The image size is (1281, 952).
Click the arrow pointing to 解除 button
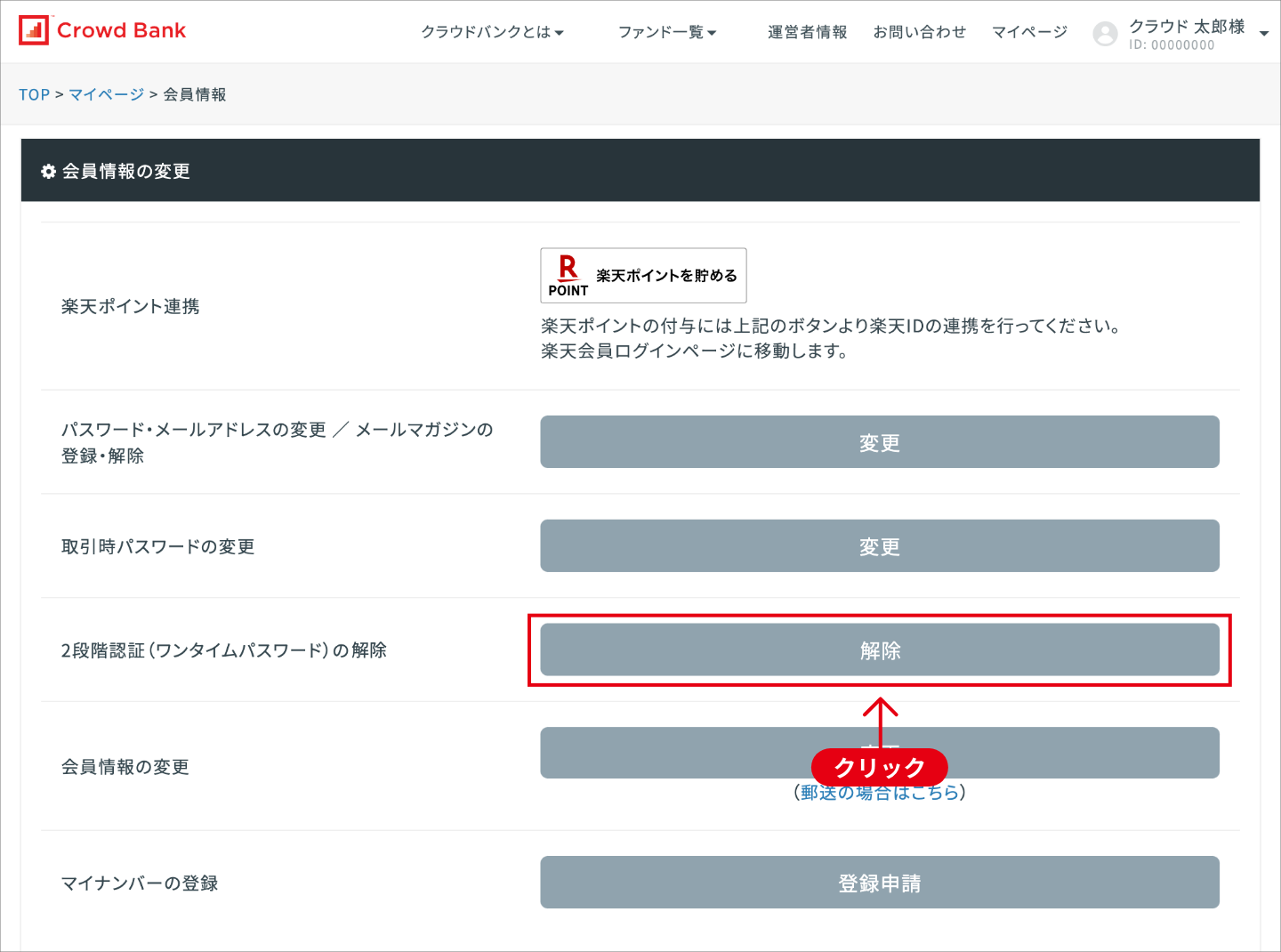click(880, 716)
